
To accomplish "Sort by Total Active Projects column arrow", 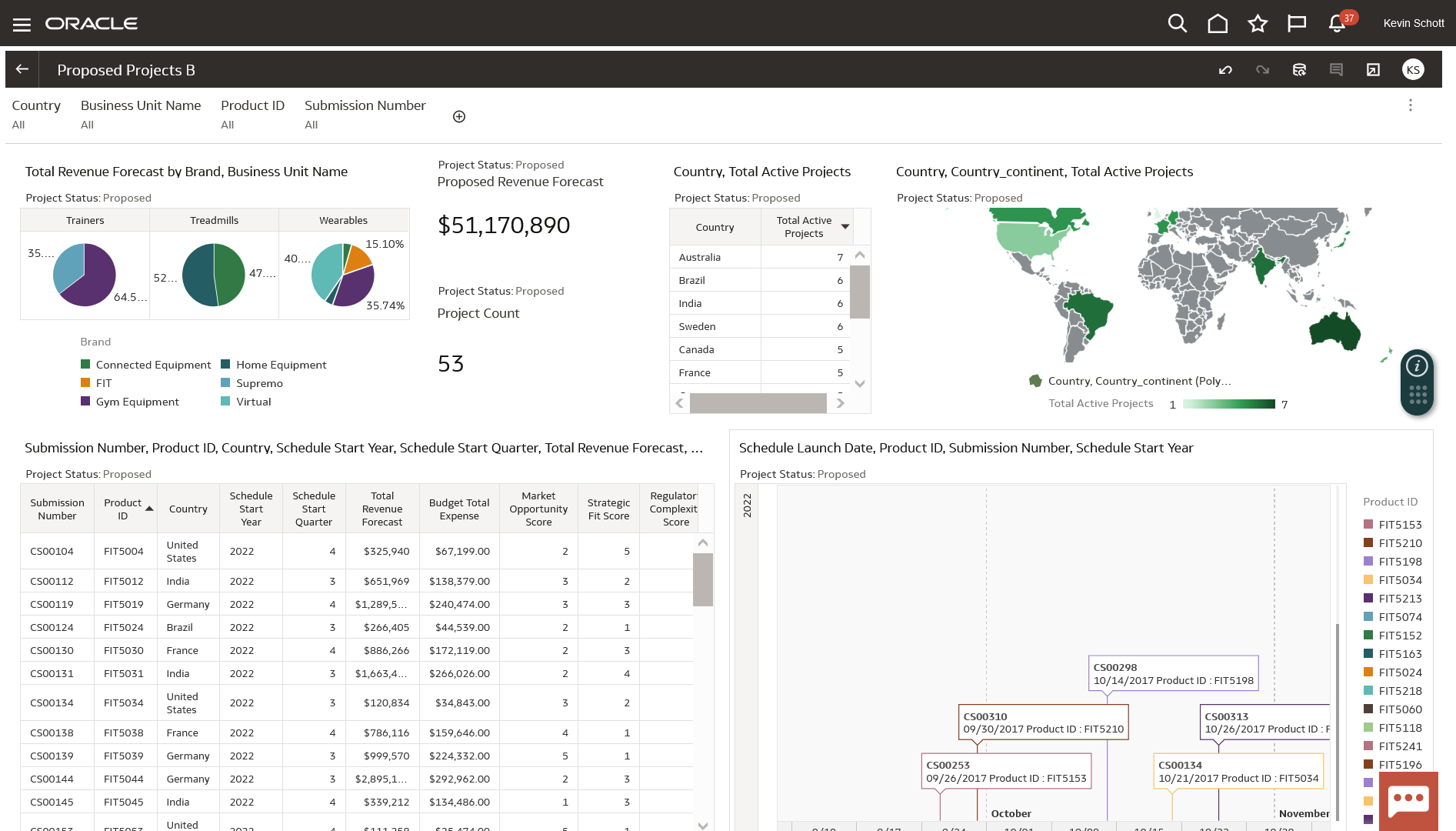I will 845,226.
